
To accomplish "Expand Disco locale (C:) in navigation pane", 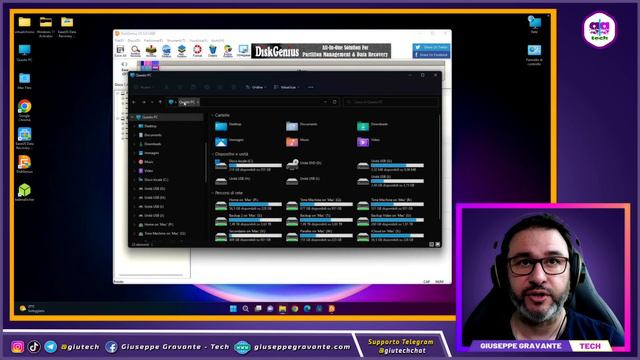I will pyautogui.click(x=134, y=180).
